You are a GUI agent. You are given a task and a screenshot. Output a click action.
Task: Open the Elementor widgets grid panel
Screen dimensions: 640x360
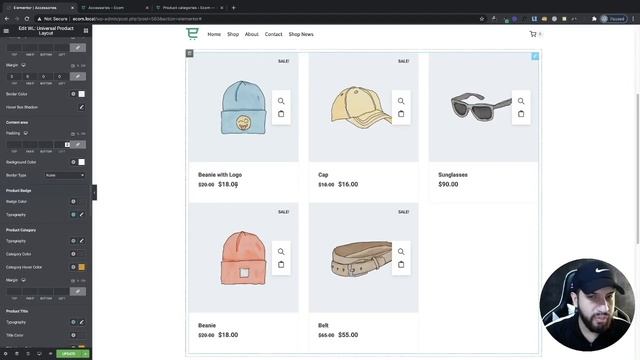[86, 31]
